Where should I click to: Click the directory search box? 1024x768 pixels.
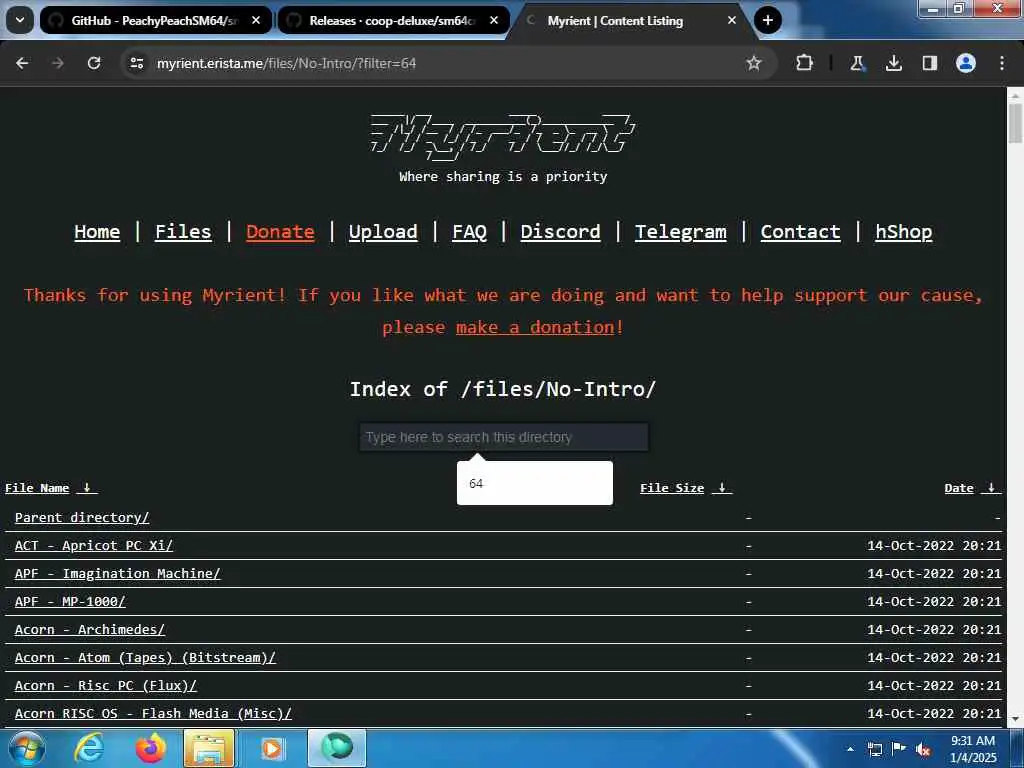[504, 437]
